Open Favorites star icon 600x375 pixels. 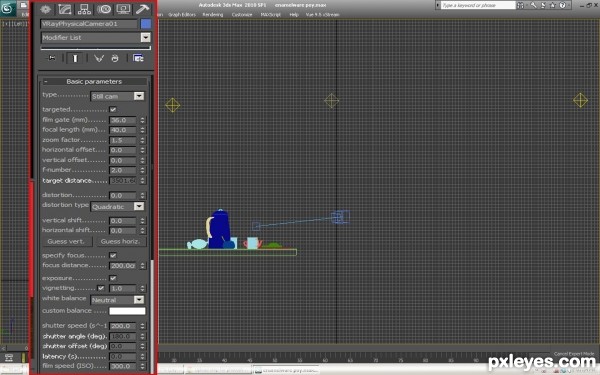[x=553, y=5]
